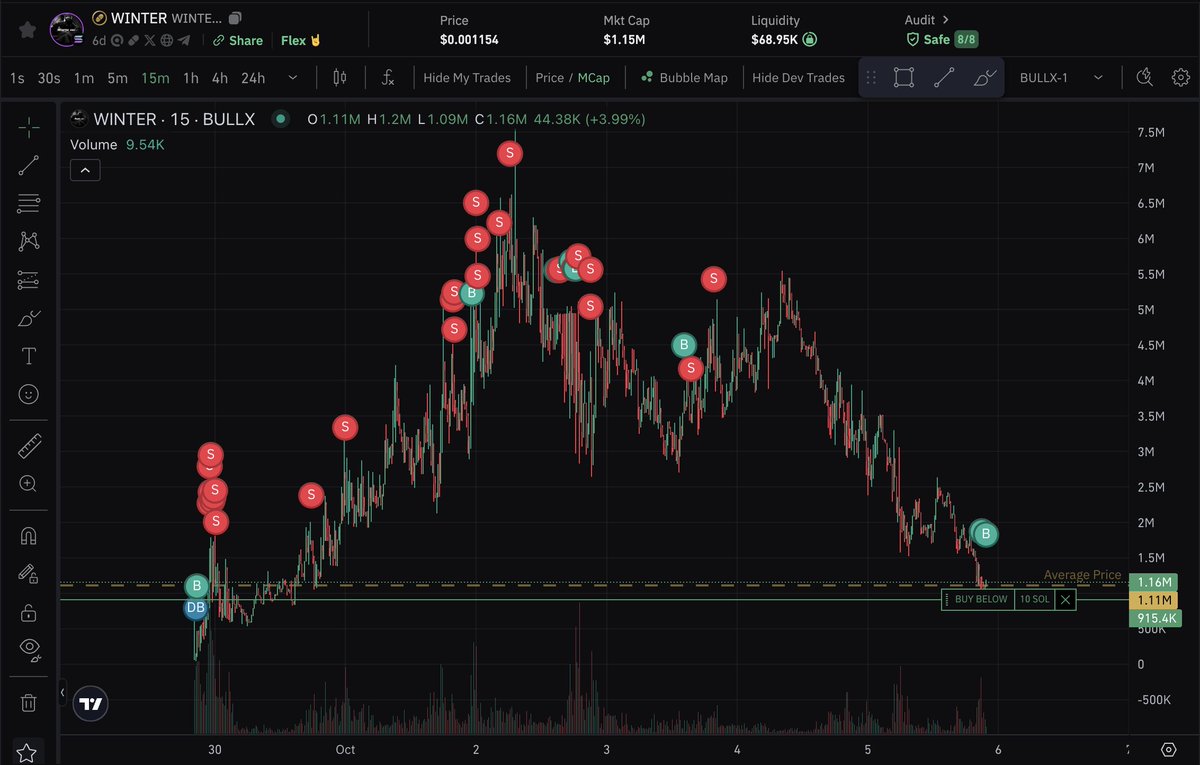
Task: Toggle Hide My Trades
Action: (467, 77)
